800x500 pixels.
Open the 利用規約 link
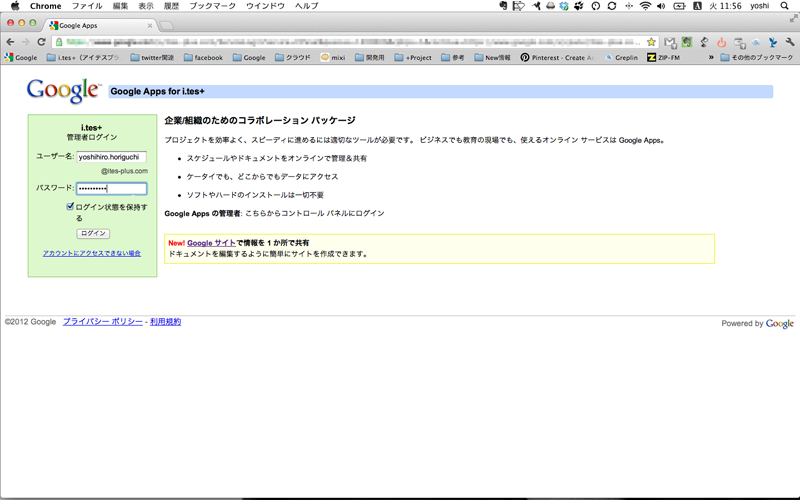point(165,321)
